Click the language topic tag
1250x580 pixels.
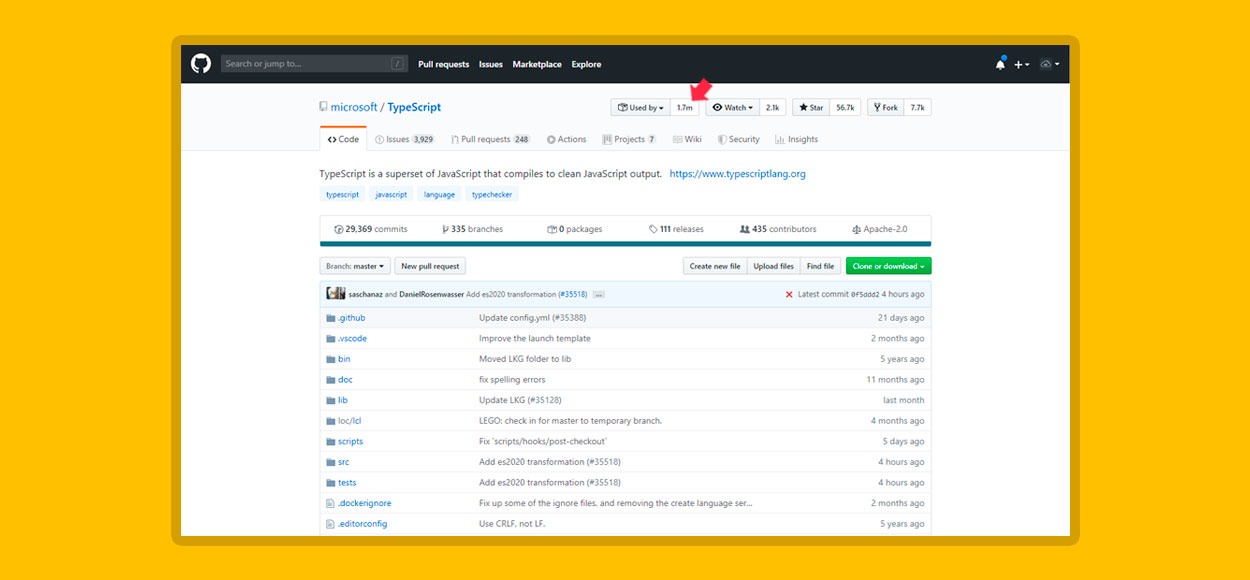[x=439, y=195]
